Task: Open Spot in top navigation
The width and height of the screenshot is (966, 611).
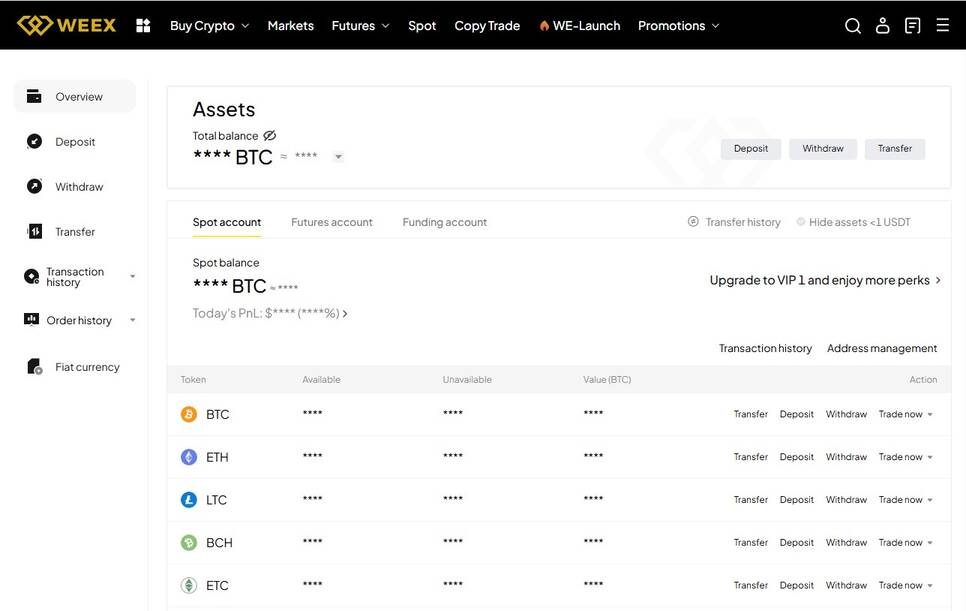Action: [x=422, y=26]
